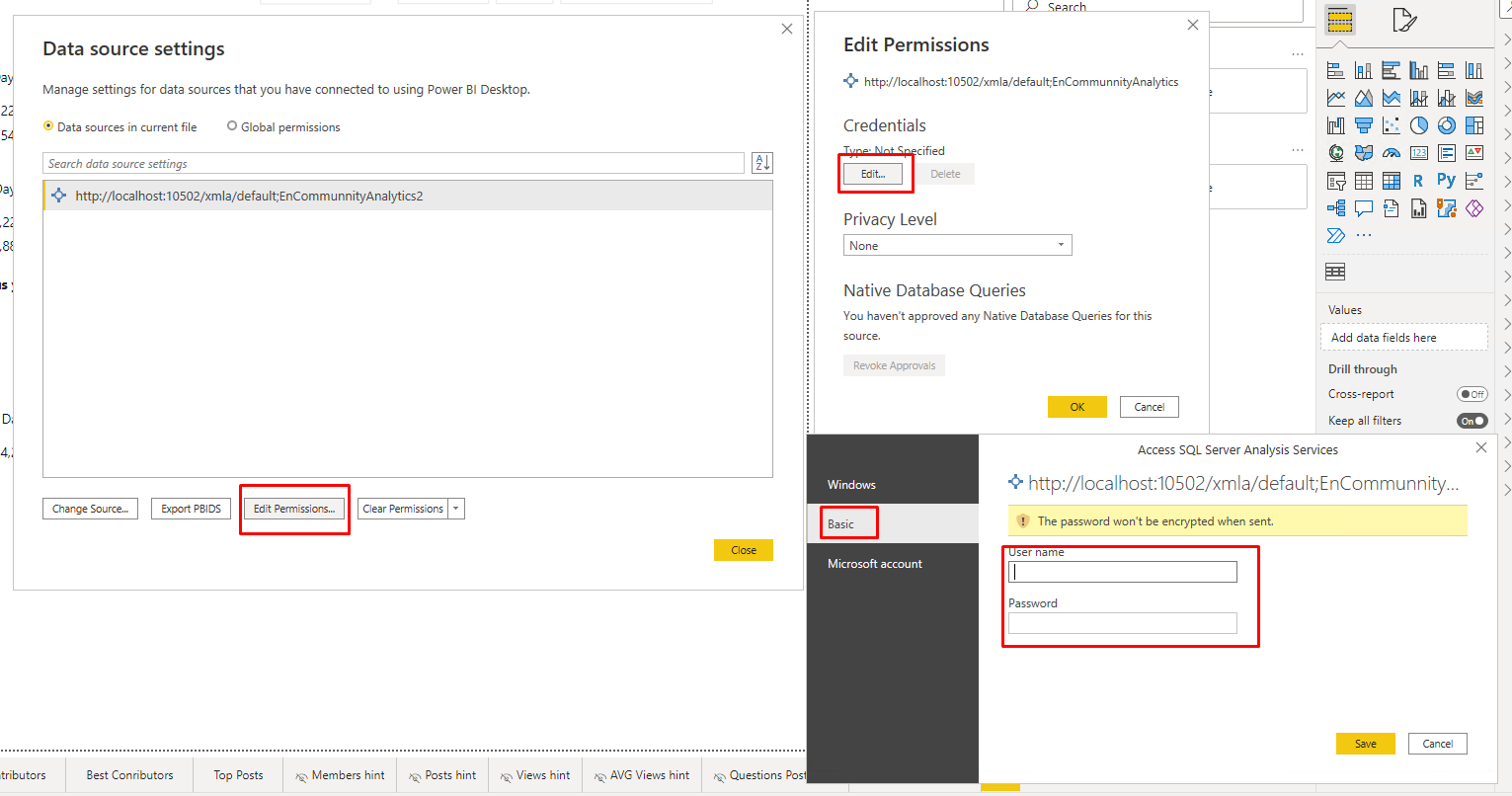Select the Gauge visual
This screenshot has width=1512, height=796.
pyautogui.click(x=1392, y=153)
